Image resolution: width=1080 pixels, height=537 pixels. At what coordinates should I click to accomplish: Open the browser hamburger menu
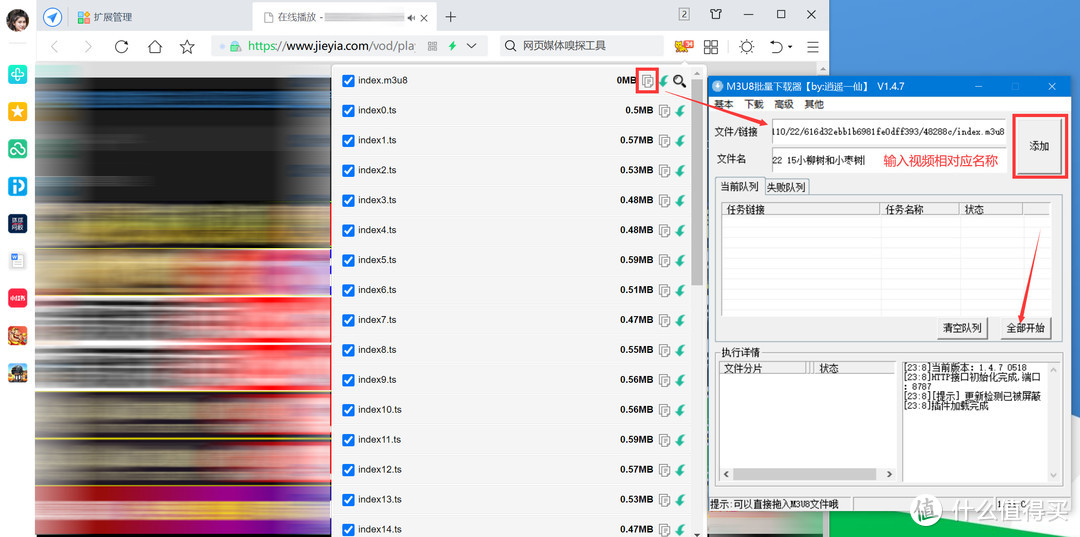813,47
